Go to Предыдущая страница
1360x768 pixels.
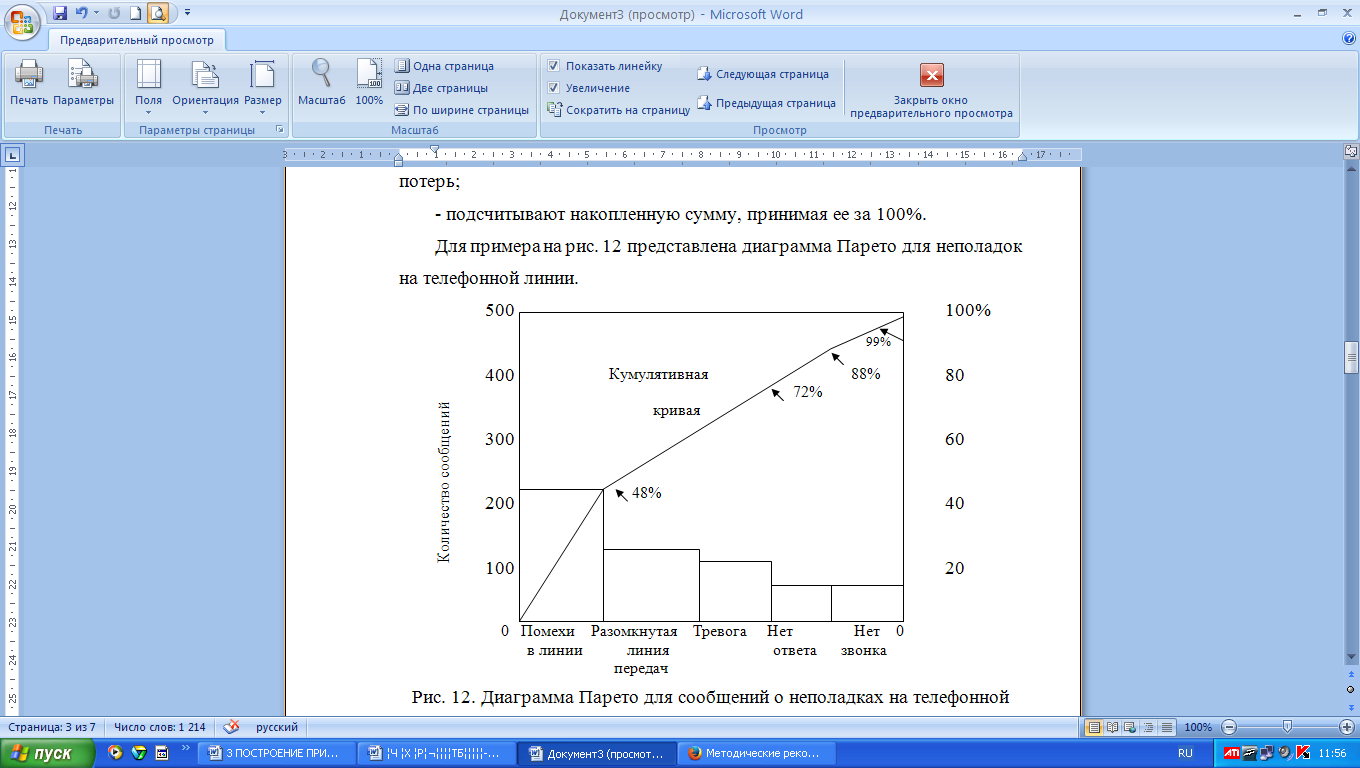point(766,103)
